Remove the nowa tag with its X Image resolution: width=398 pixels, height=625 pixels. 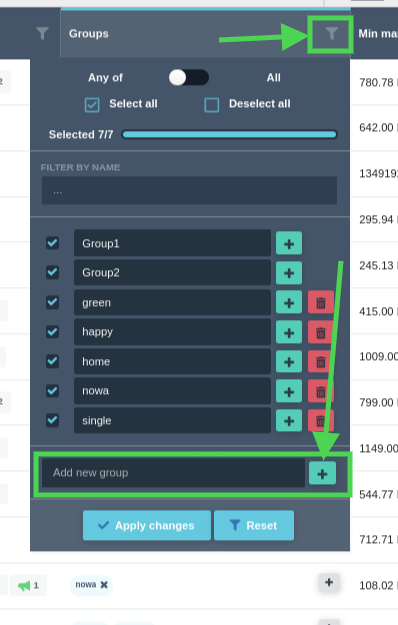click(104, 585)
